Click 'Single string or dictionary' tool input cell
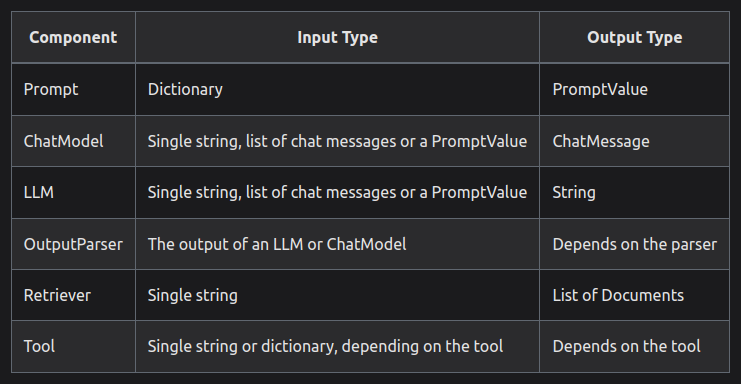Viewport: 741px width, 384px height. coord(337,346)
